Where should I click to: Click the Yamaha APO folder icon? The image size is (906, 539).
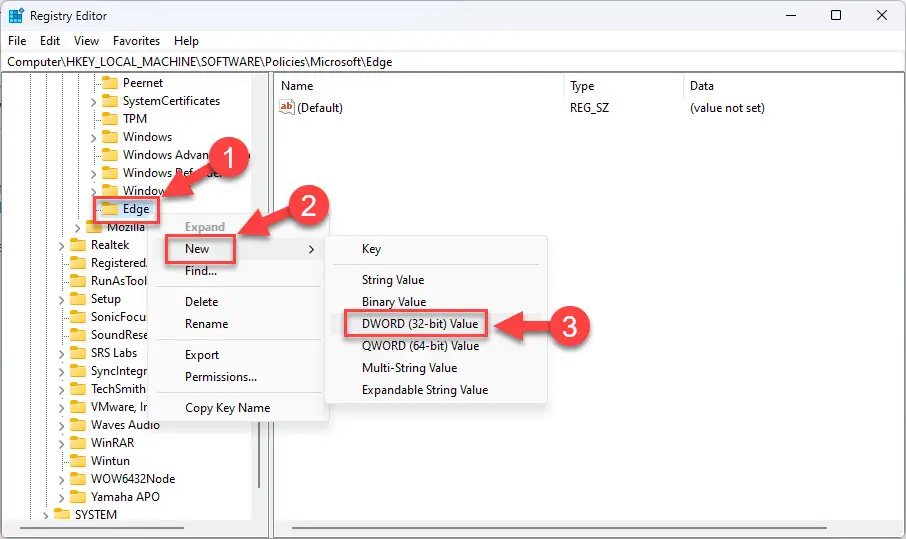pyautogui.click(x=78, y=496)
